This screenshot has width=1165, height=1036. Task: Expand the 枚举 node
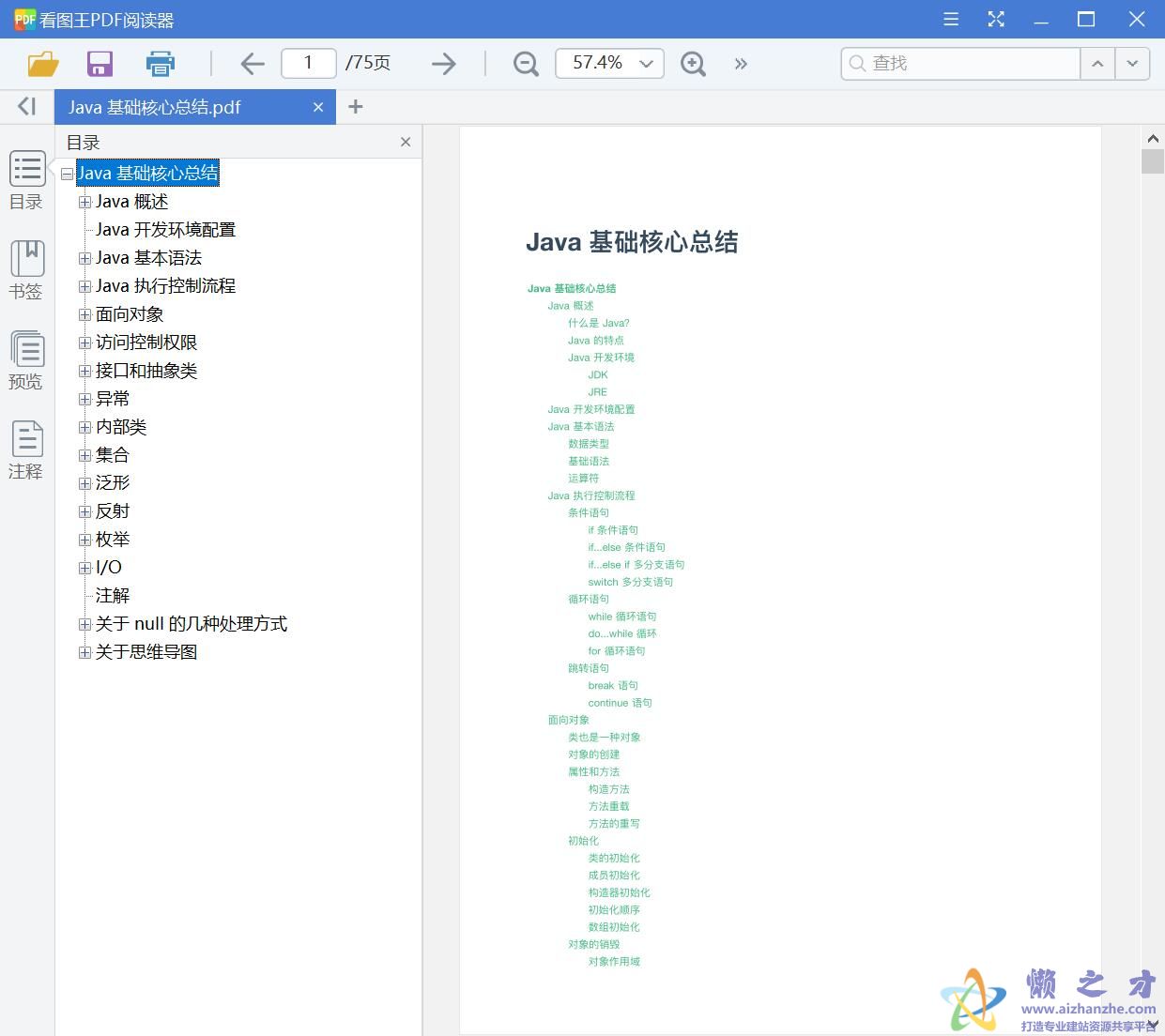click(84, 540)
